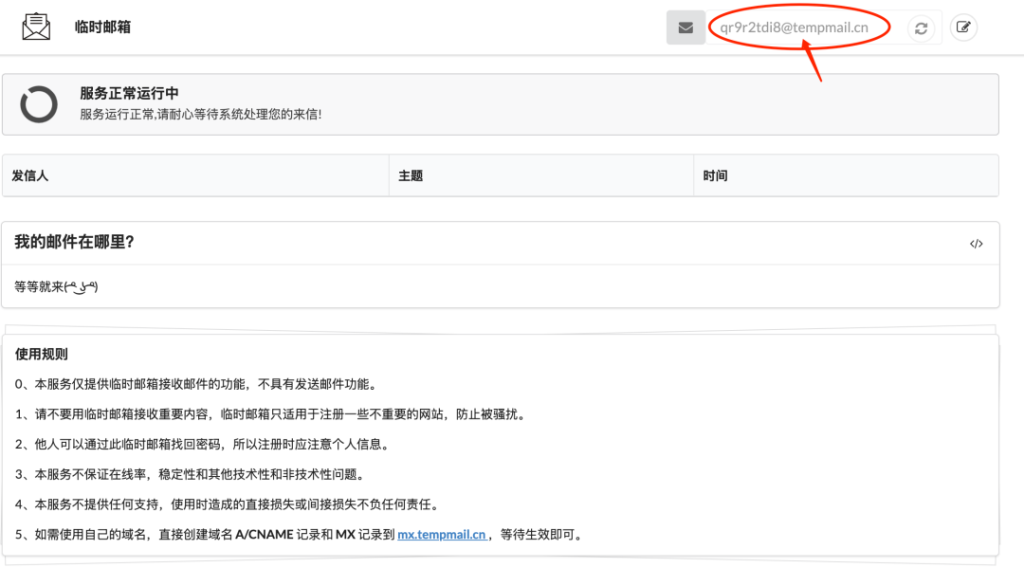Toggle the code icon in the mail panel
This screenshot has width=1024, height=568.
(x=976, y=244)
